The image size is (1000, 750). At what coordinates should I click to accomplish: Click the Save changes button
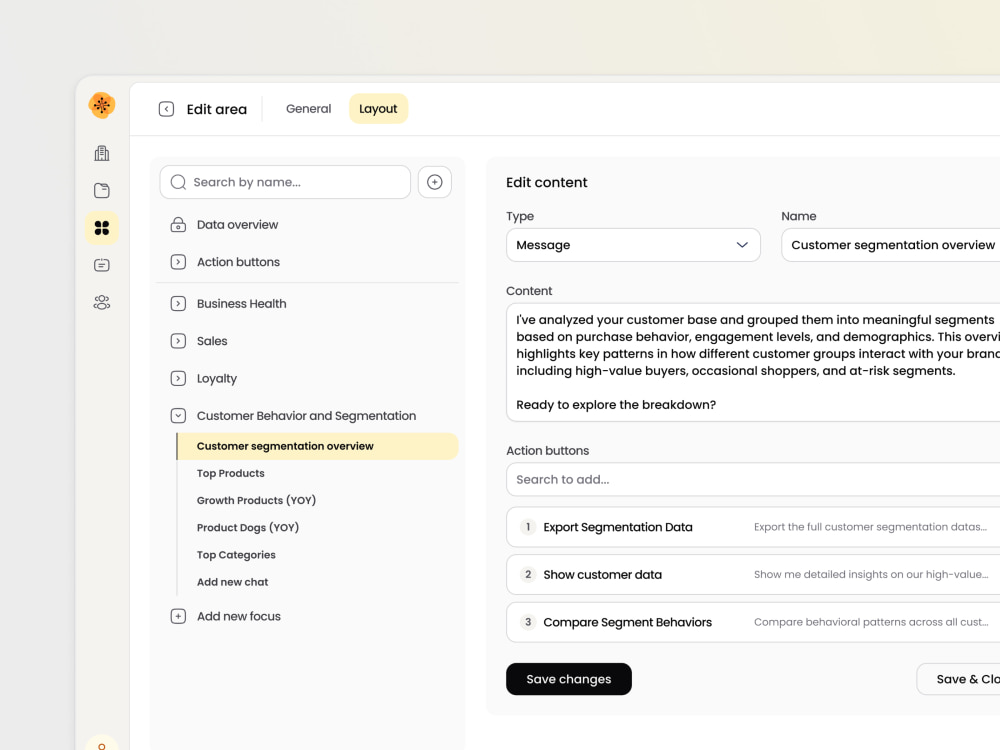coord(569,679)
